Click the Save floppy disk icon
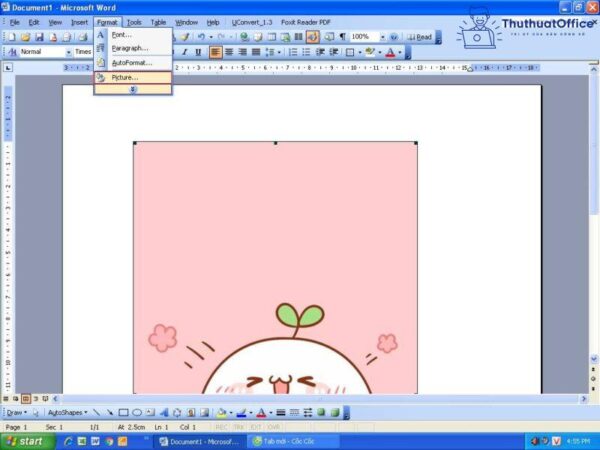600x450 pixels. [x=39, y=37]
